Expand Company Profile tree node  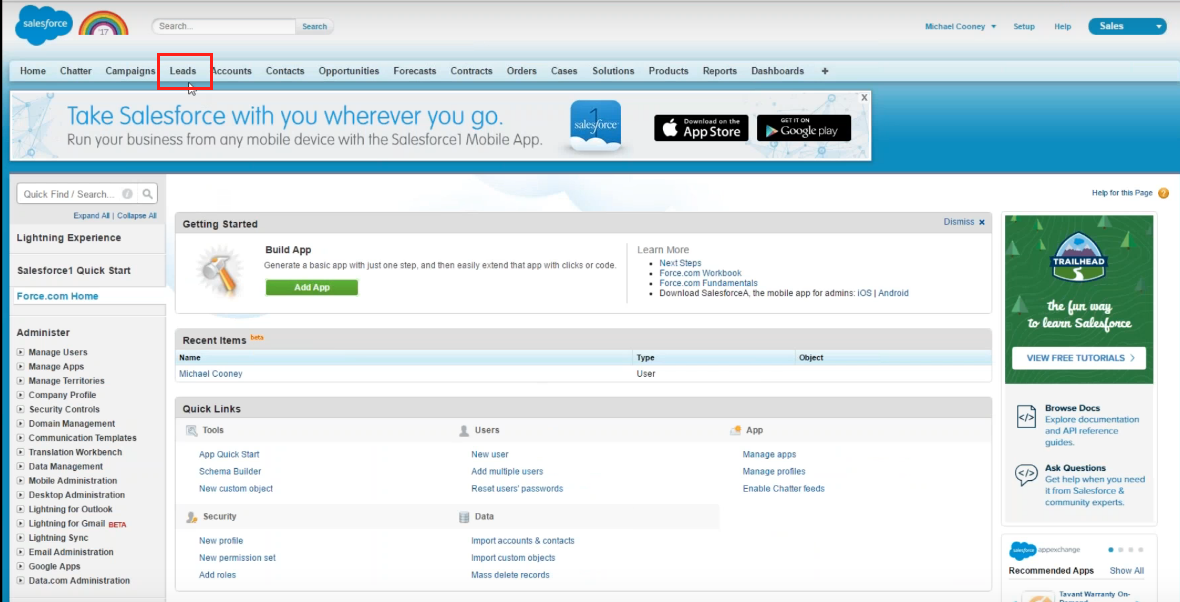click(20, 395)
